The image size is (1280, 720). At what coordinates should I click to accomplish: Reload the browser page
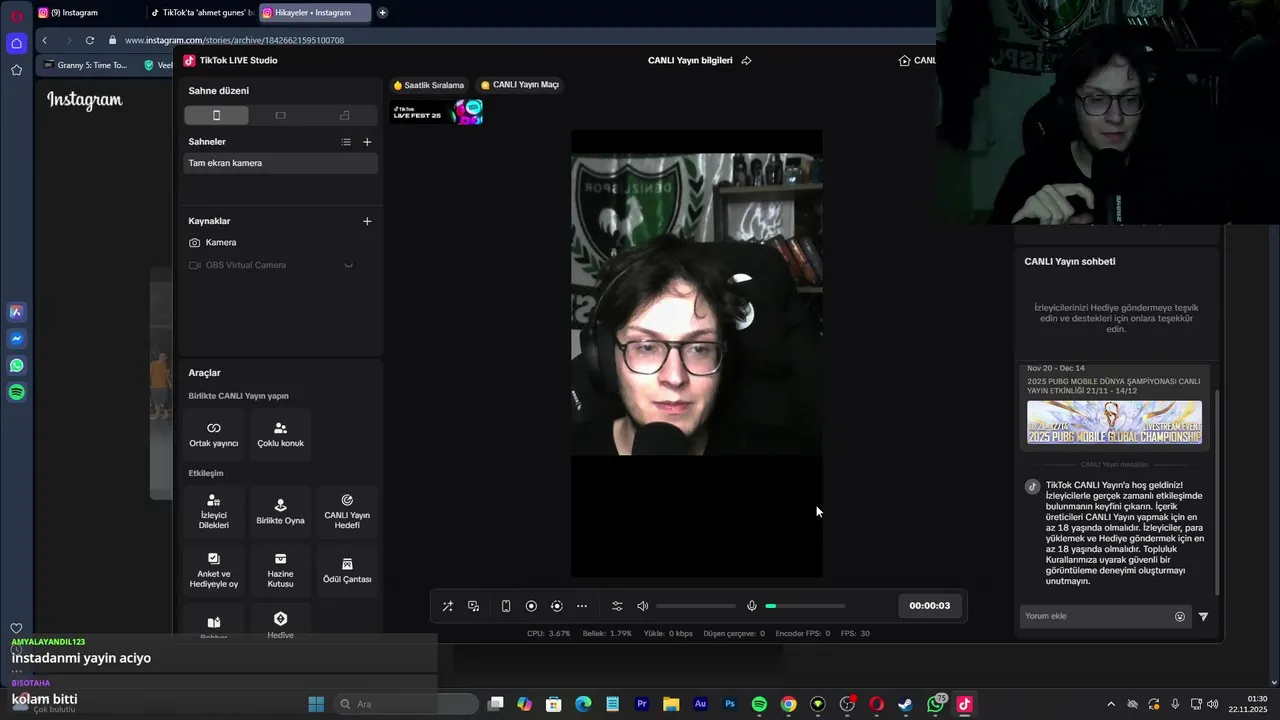pos(90,40)
